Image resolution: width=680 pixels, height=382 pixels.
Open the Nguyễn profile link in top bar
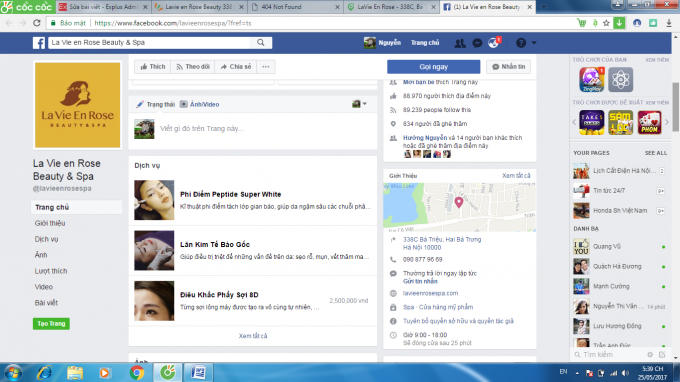[x=382, y=42]
